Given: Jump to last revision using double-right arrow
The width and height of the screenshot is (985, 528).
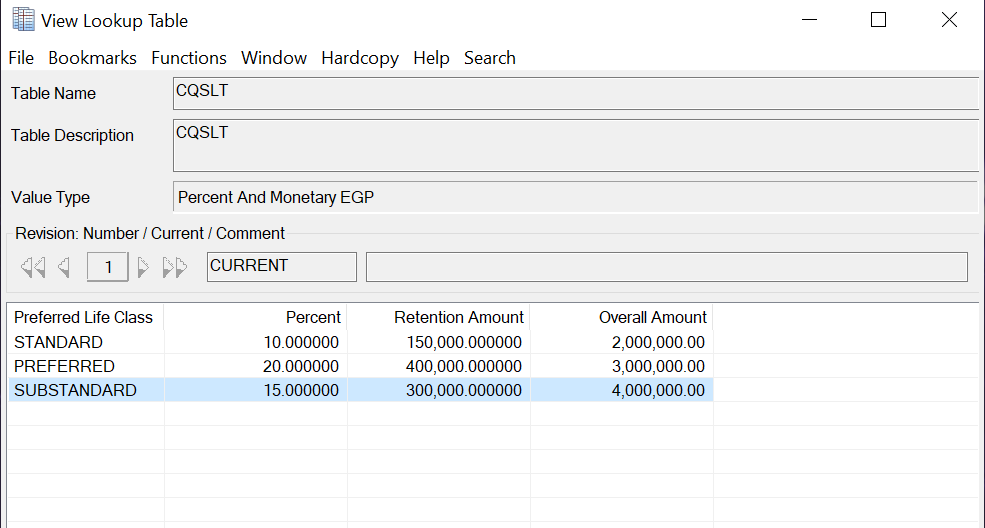Looking at the screenshot, I should pos(175,267).
